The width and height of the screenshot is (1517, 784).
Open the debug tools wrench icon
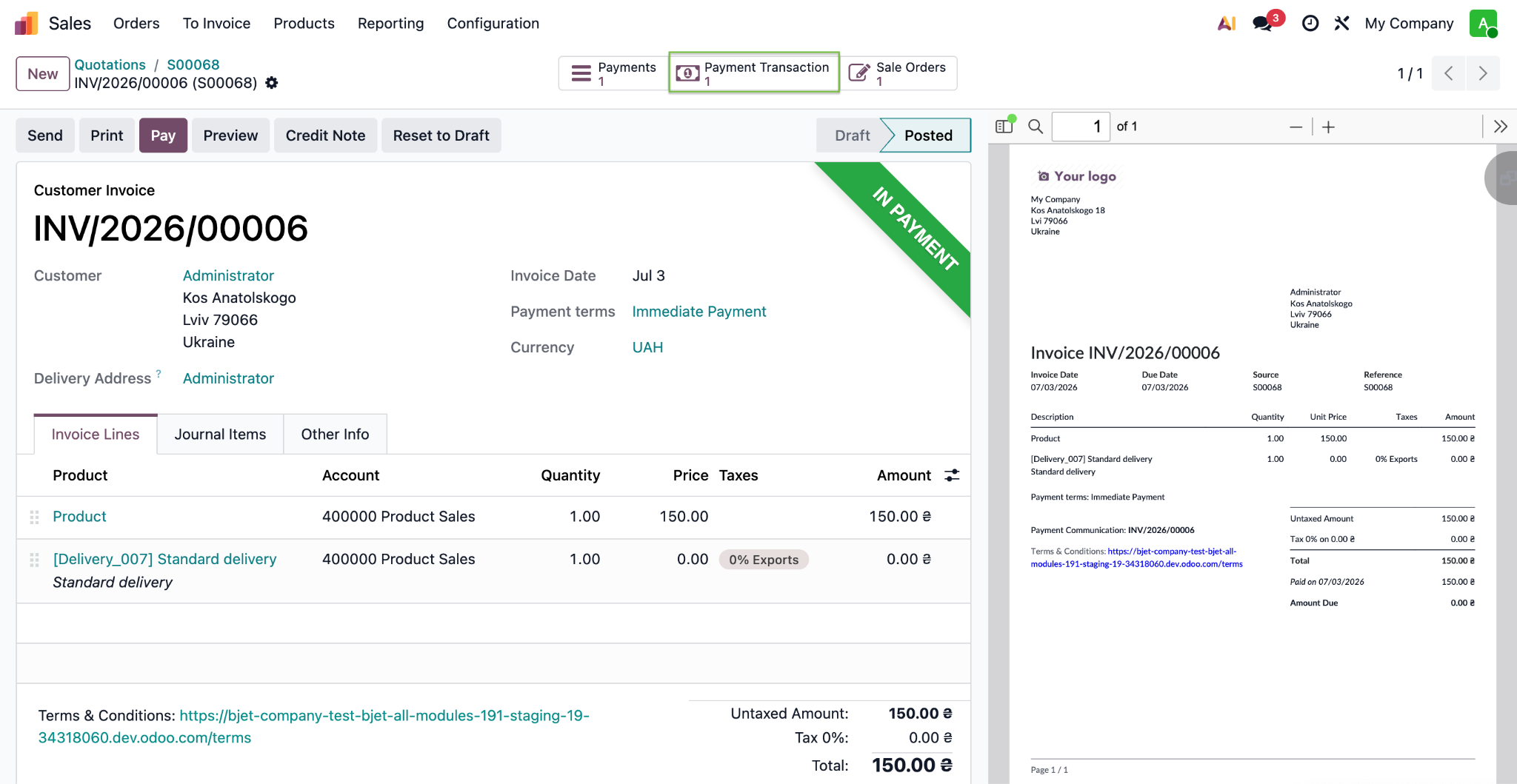pyautogui.click(x=1341, y=24)
